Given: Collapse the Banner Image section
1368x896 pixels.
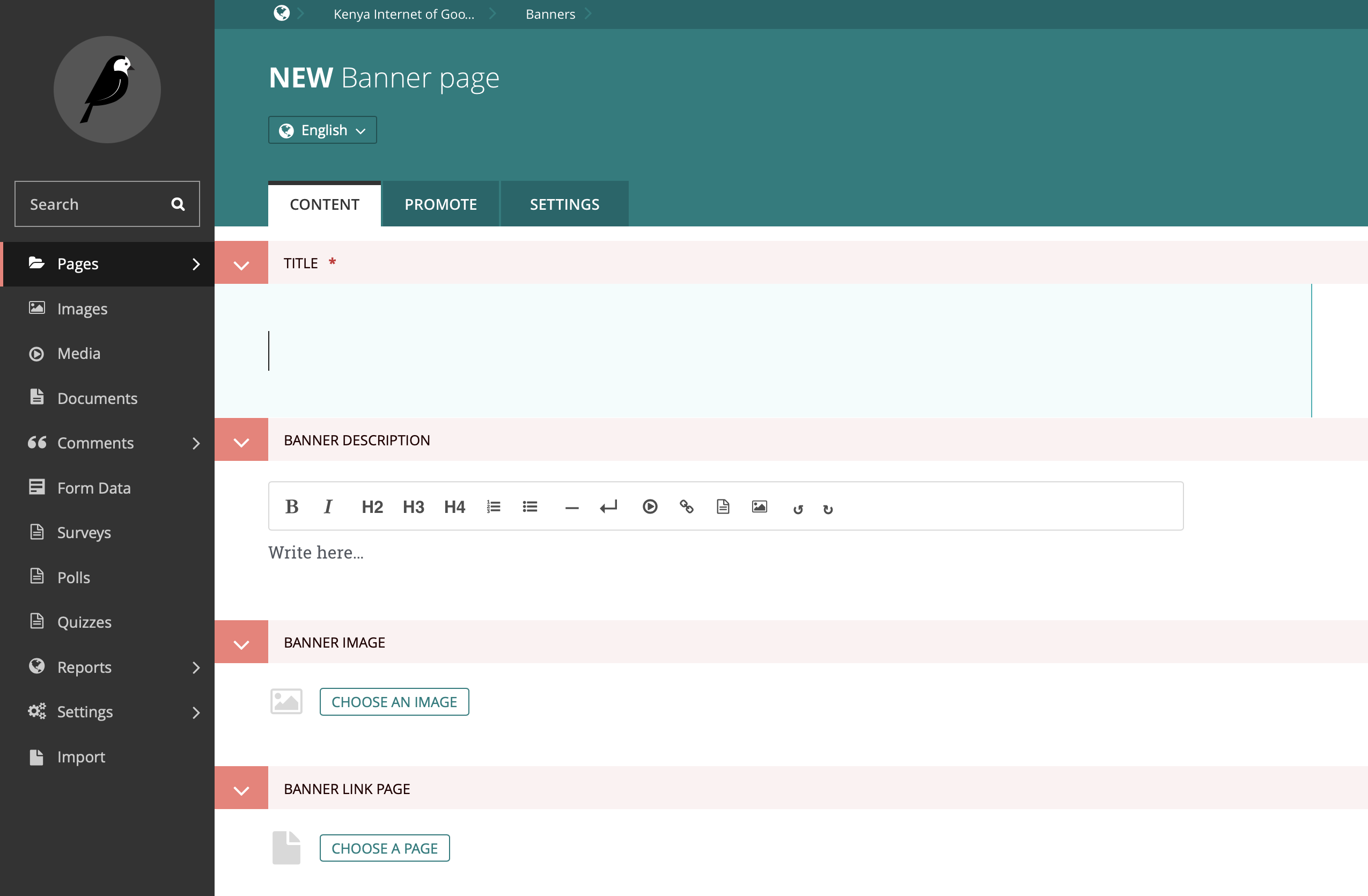Looking at the screenshot, I should 241,642.
